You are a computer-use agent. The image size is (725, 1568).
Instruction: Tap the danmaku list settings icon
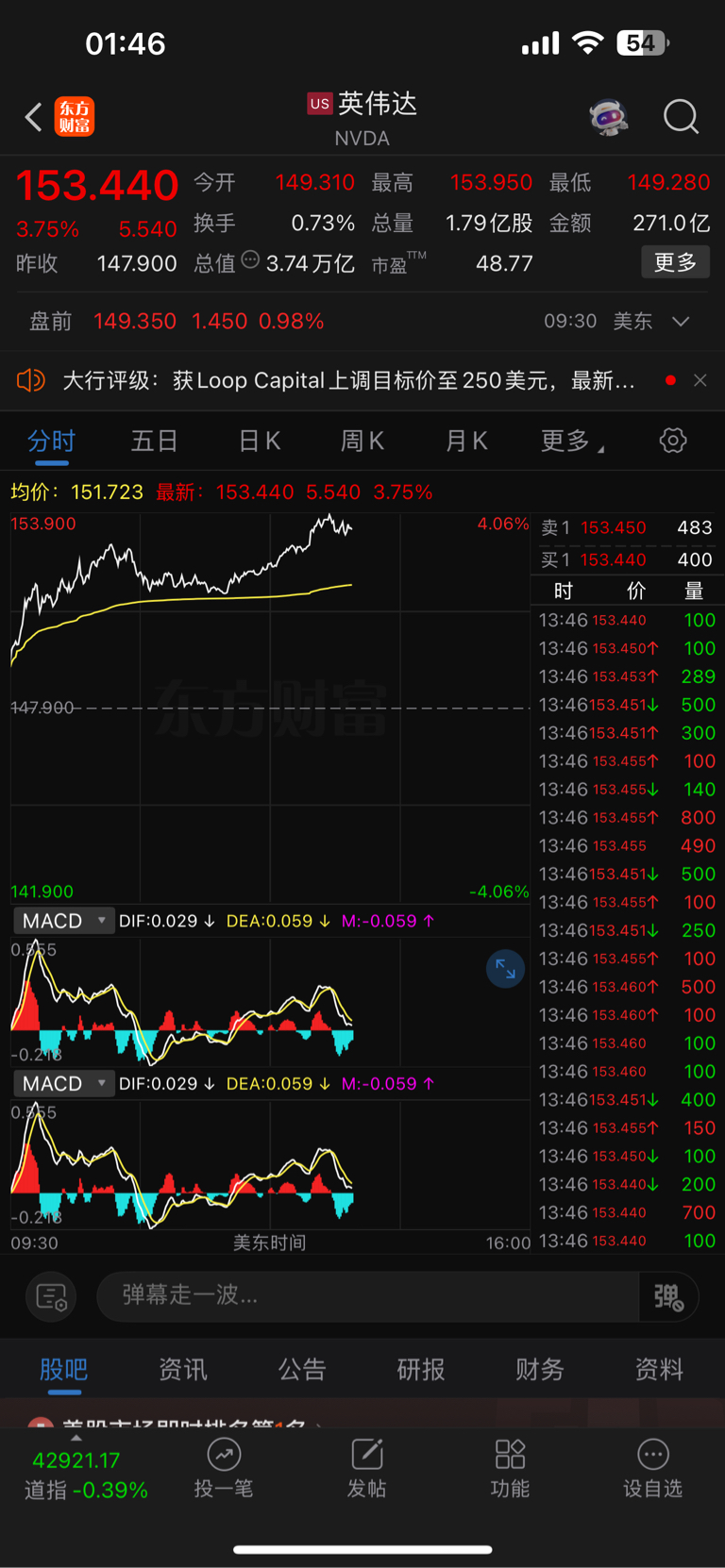pos(51,1296)
